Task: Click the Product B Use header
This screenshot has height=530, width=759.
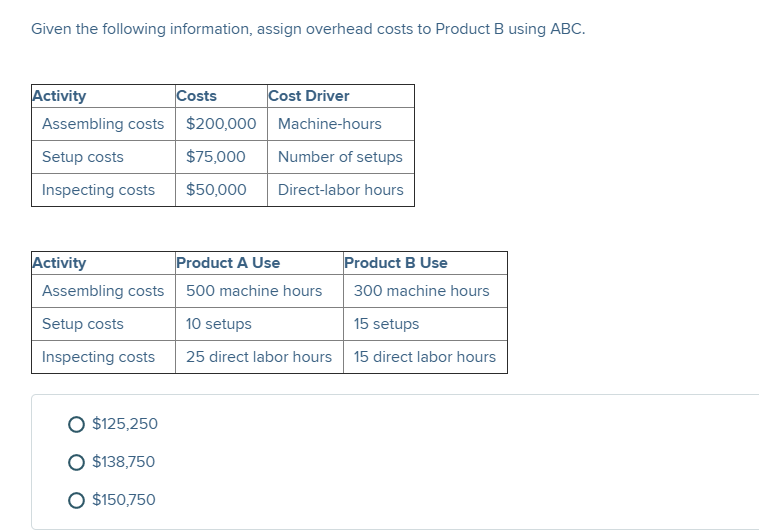Action: tap(425, 263)
